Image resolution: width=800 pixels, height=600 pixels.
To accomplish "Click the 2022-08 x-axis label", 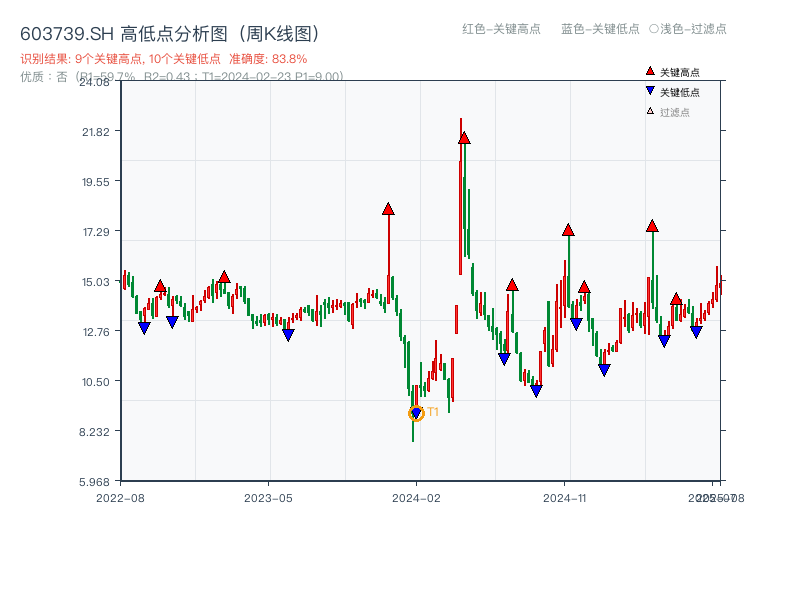I will 120,498.
